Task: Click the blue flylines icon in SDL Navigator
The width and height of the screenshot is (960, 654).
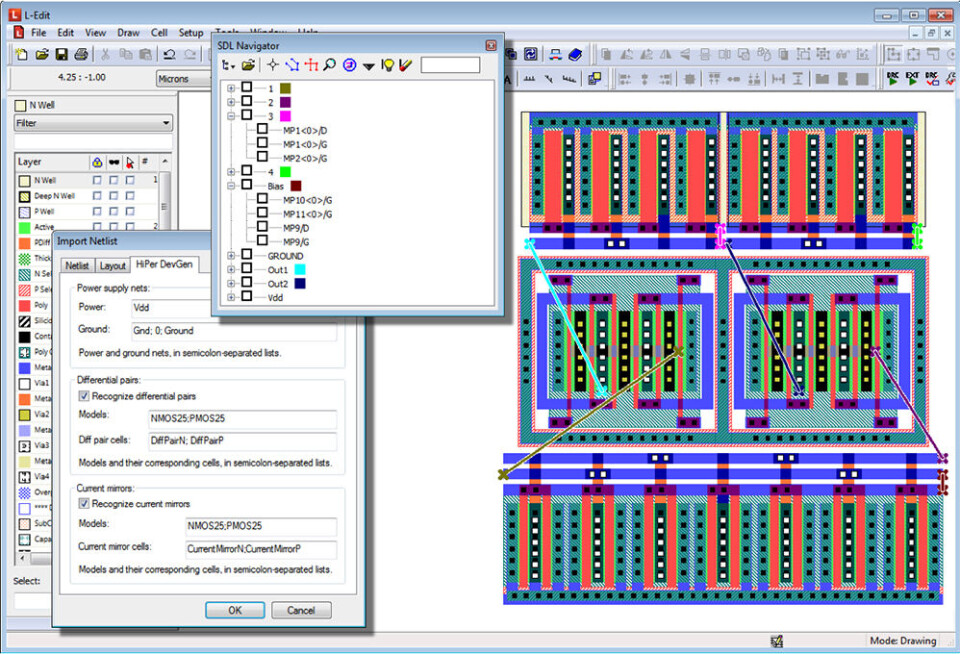Action: (292, 65)
